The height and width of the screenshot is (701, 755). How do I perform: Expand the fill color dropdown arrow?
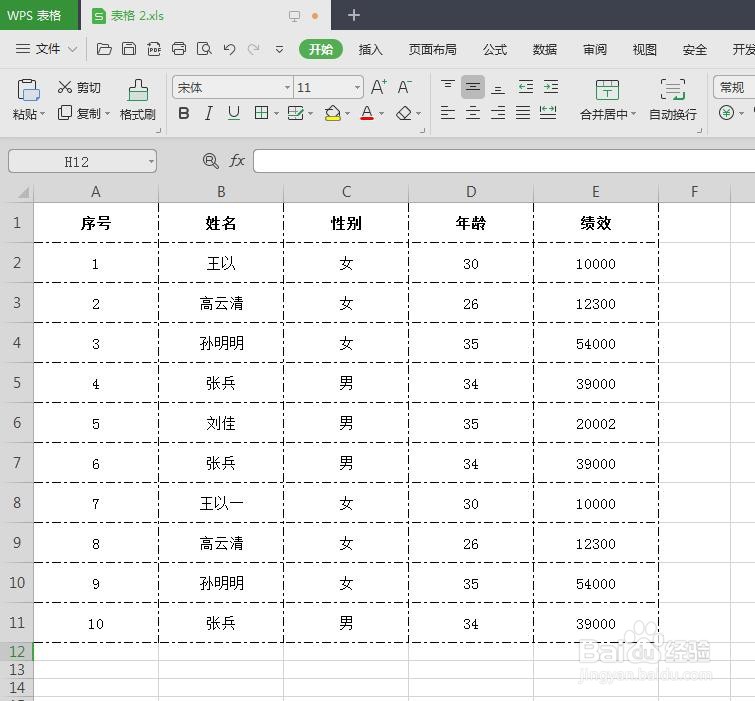(x=347, y=114)
